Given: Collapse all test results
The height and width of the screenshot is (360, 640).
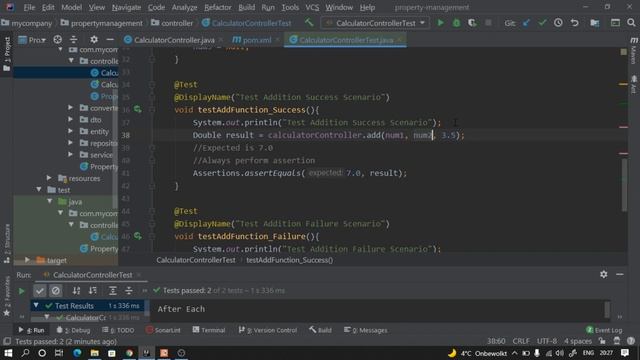Looking at the screenshot, I should click(x=129, y=291).
